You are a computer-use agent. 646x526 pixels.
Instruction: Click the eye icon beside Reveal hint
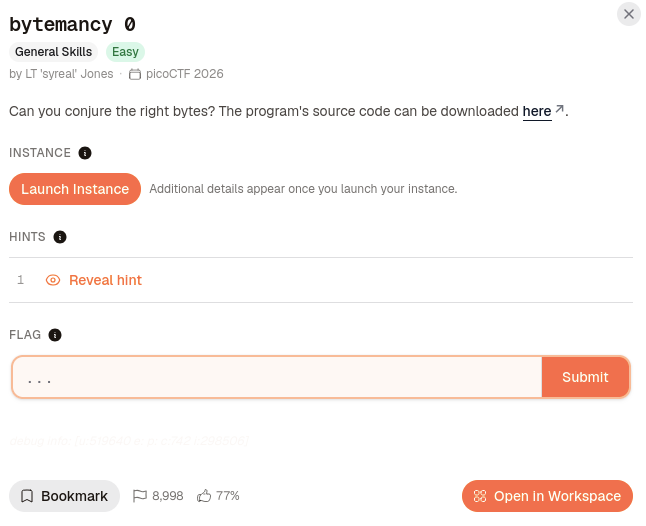[53, 280]
